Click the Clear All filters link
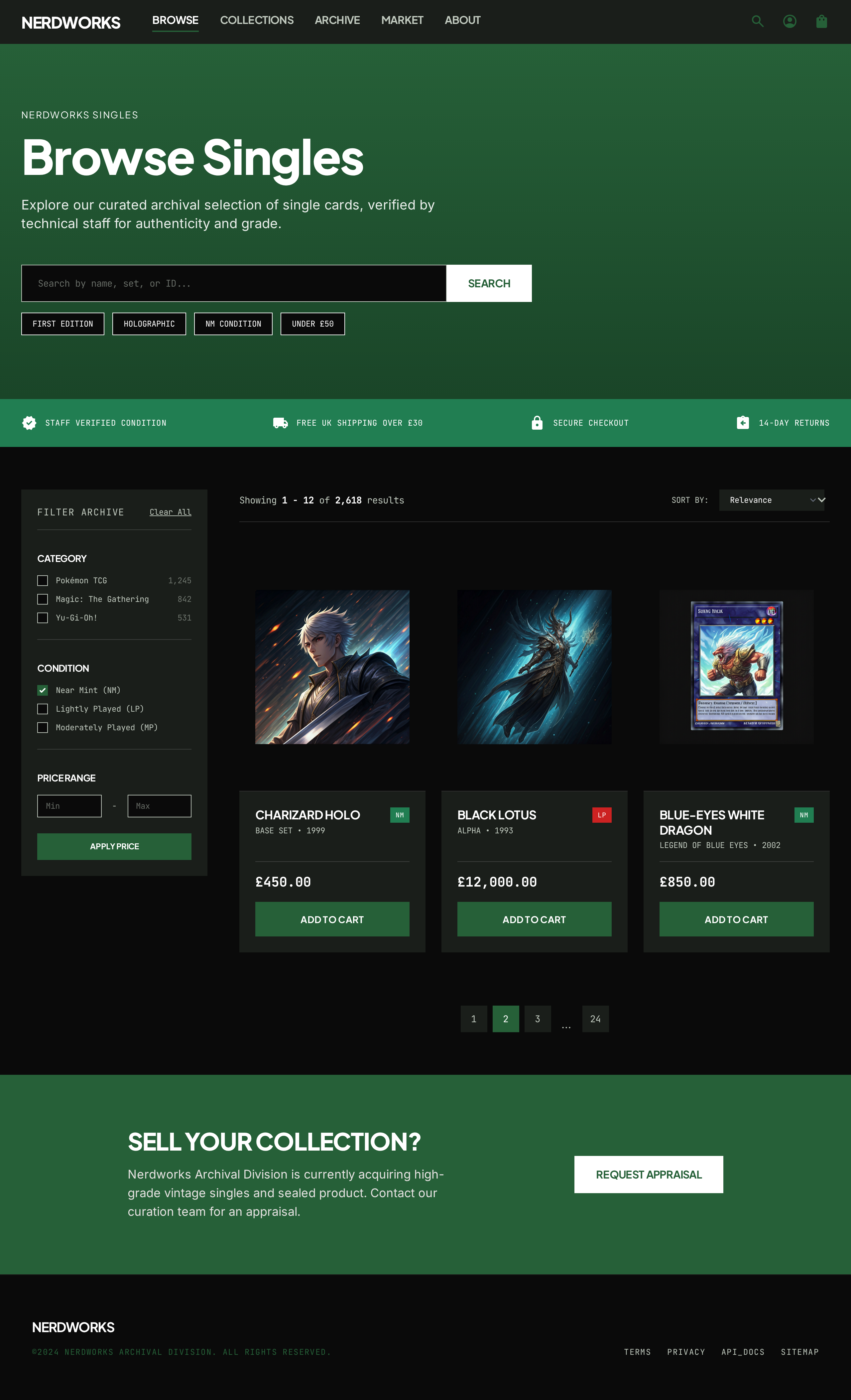This screenshot has height=1400, width=851. tap(170, 512)
